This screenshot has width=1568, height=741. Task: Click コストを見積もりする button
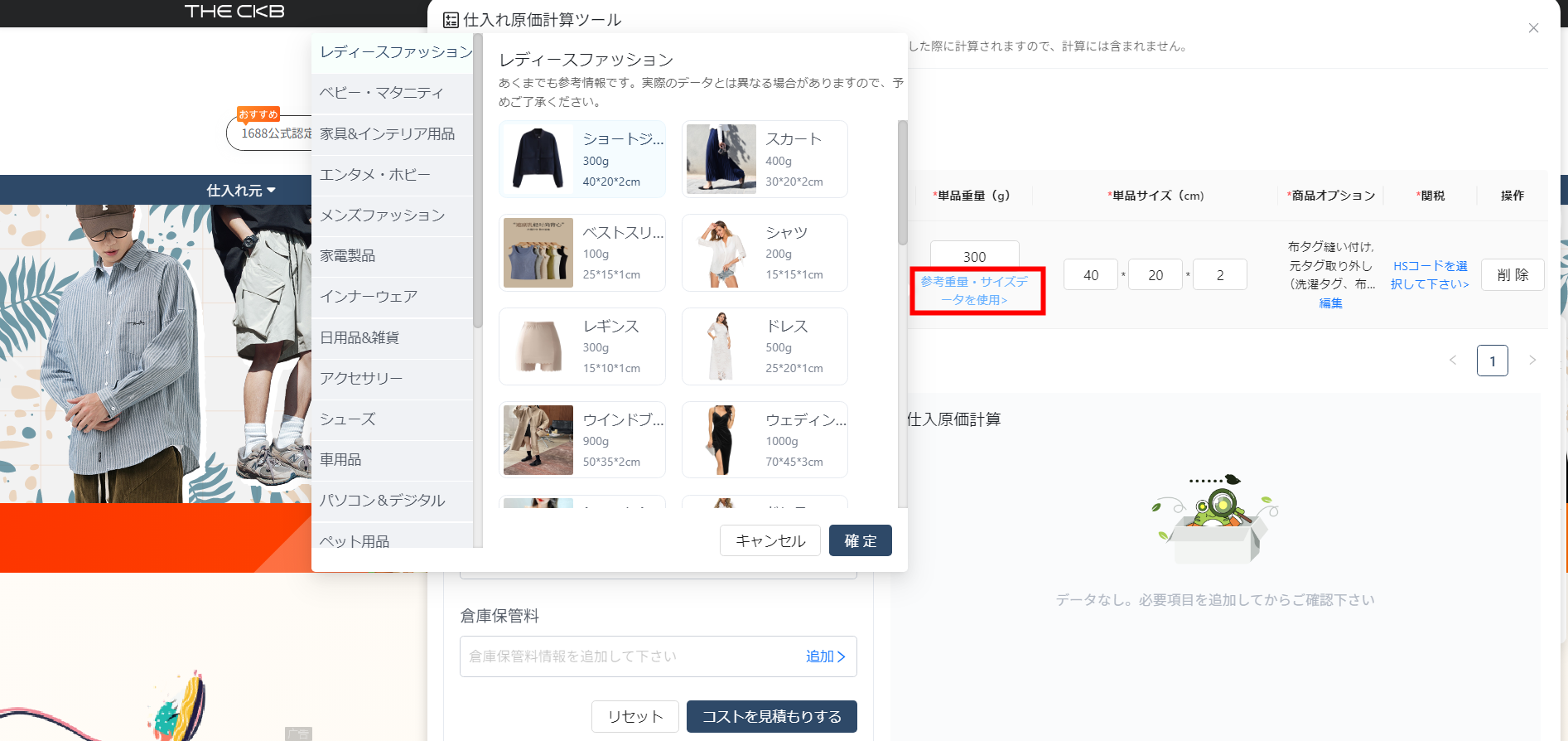(x=772, y=716)
